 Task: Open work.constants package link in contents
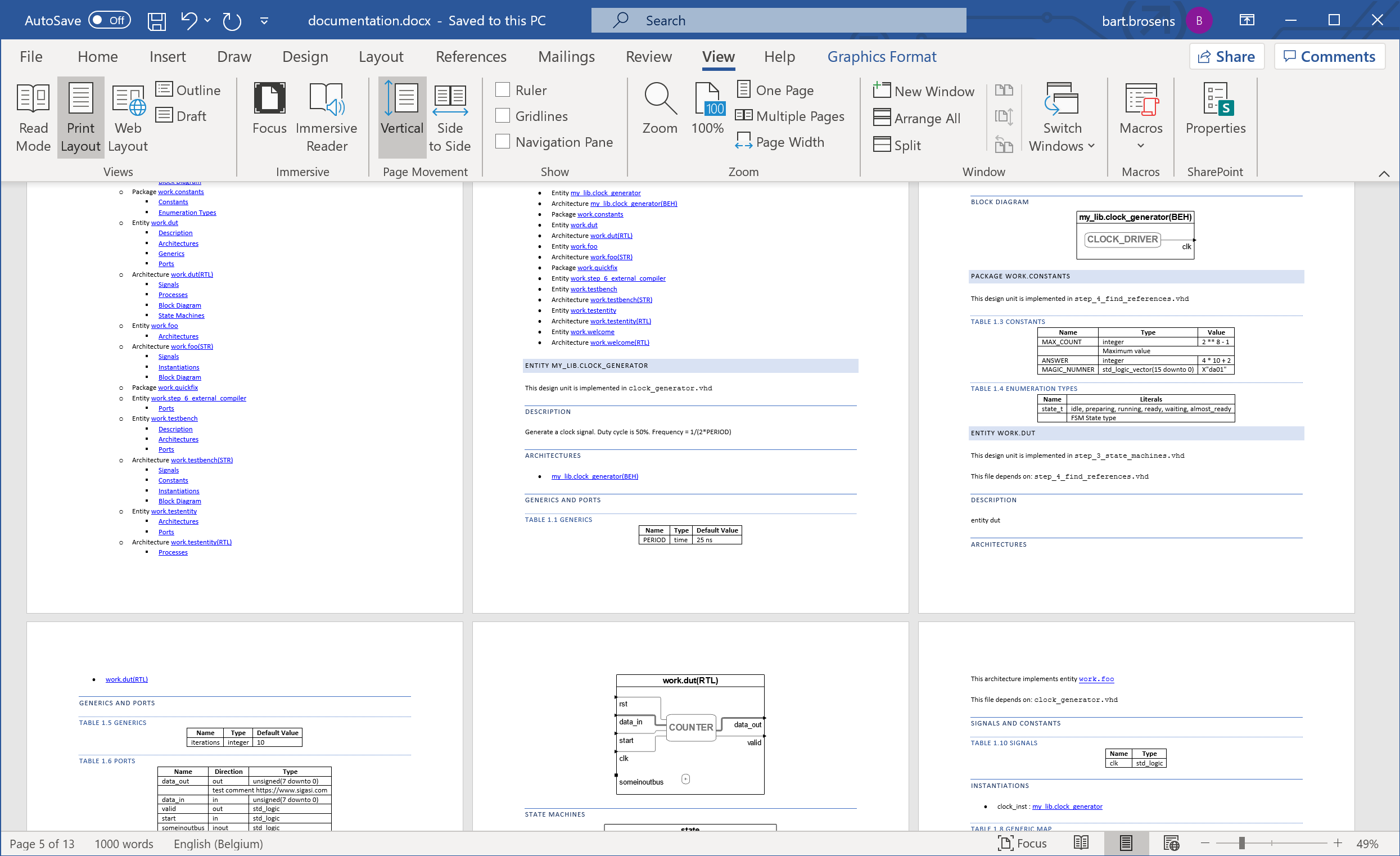pos(180,192)
